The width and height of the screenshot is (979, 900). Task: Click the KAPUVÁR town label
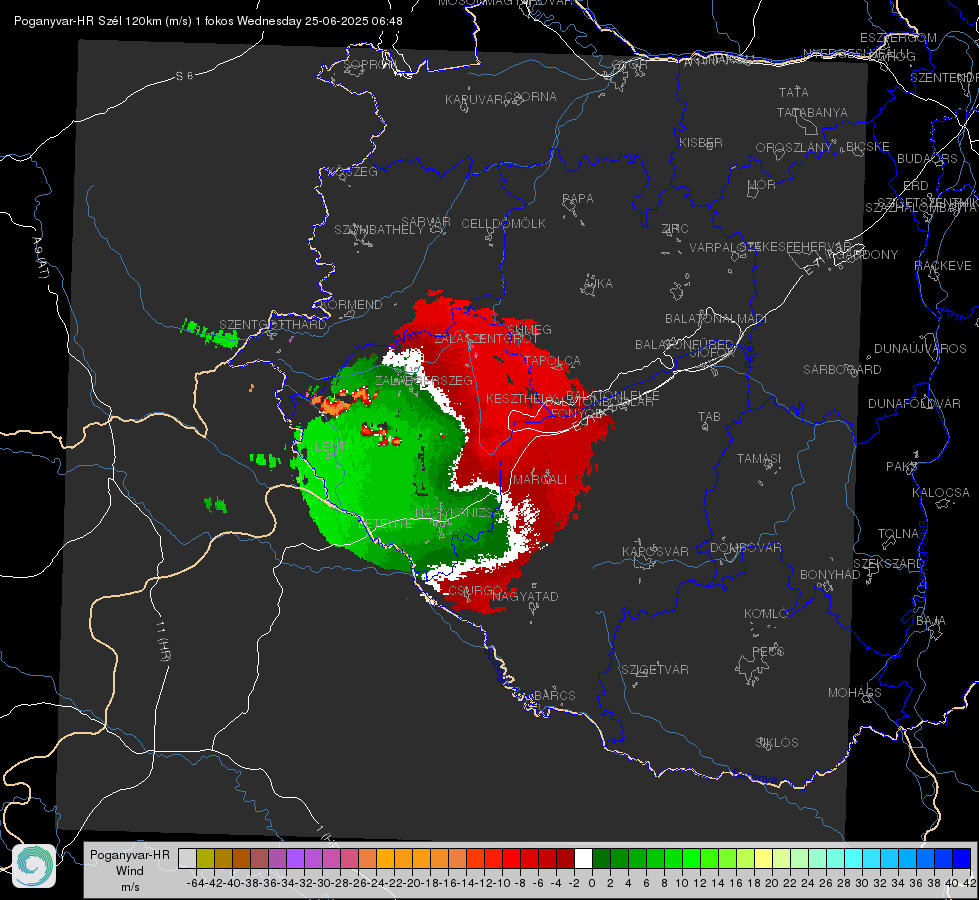point(474,100)
